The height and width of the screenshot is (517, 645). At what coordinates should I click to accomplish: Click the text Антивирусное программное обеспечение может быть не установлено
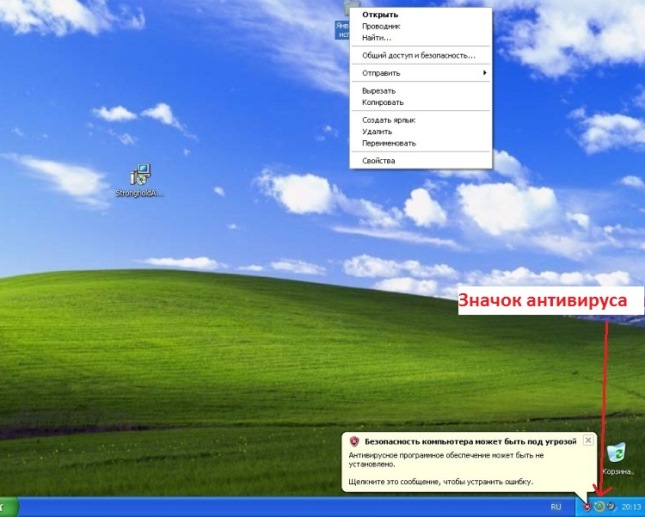point(446,460)
